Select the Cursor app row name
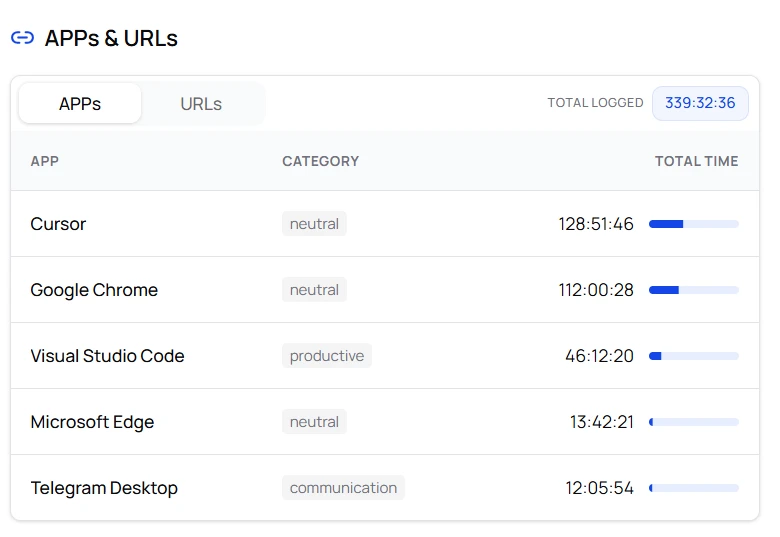Viewport: 780px width, 537px height. [58, 224]
